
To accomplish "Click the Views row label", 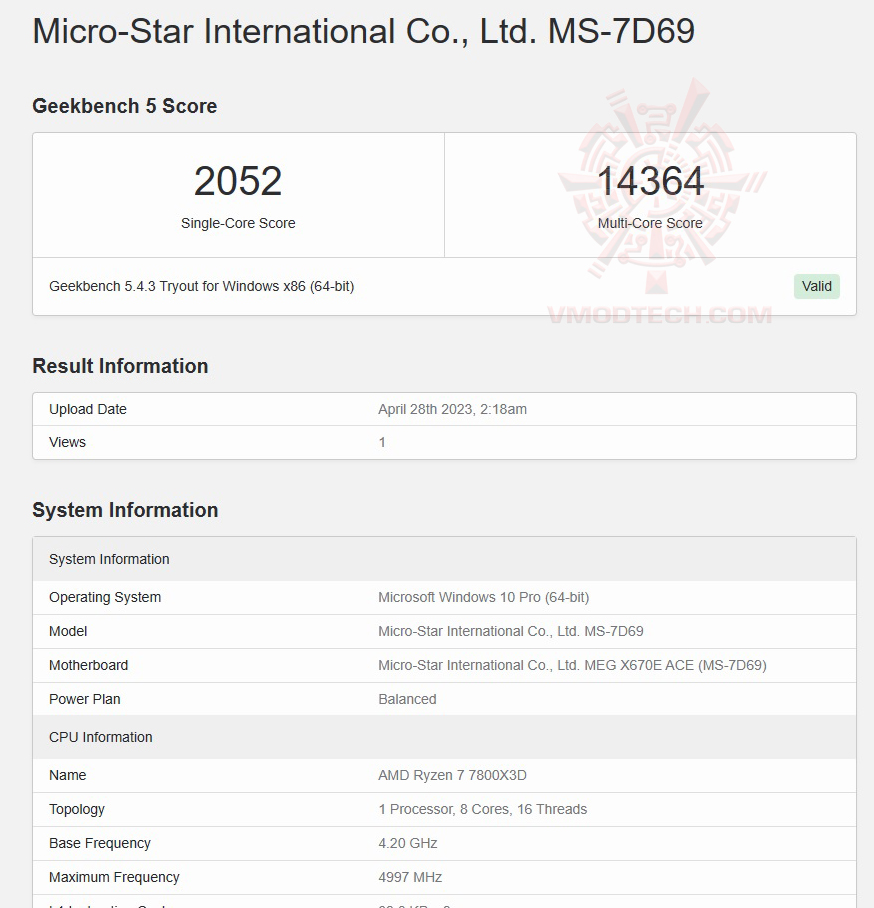I will click(x=67, y=442).
